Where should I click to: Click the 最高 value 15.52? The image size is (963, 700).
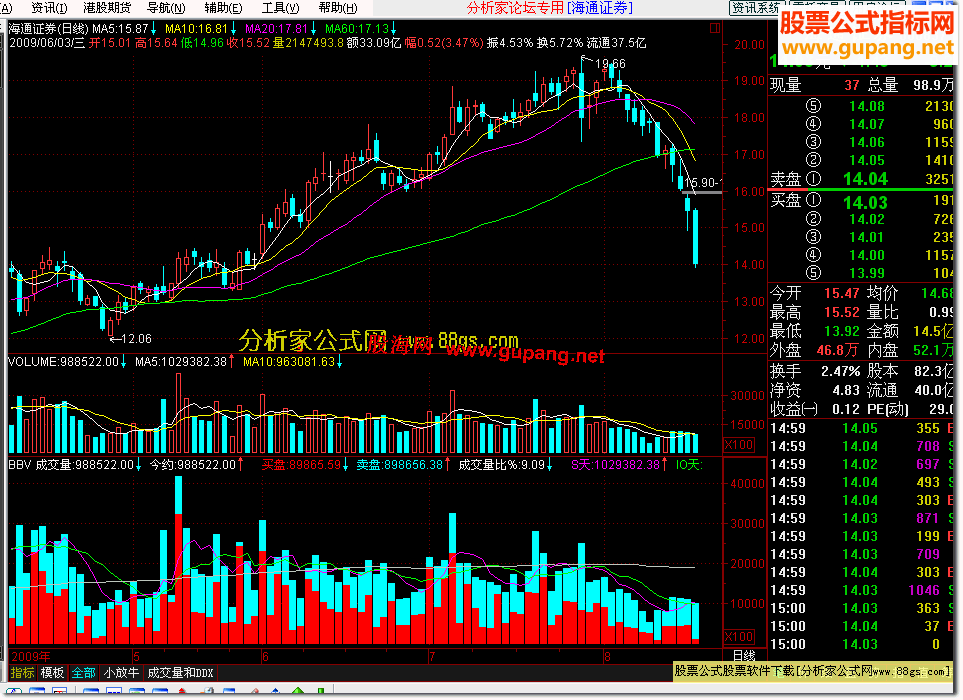[841, 313]
